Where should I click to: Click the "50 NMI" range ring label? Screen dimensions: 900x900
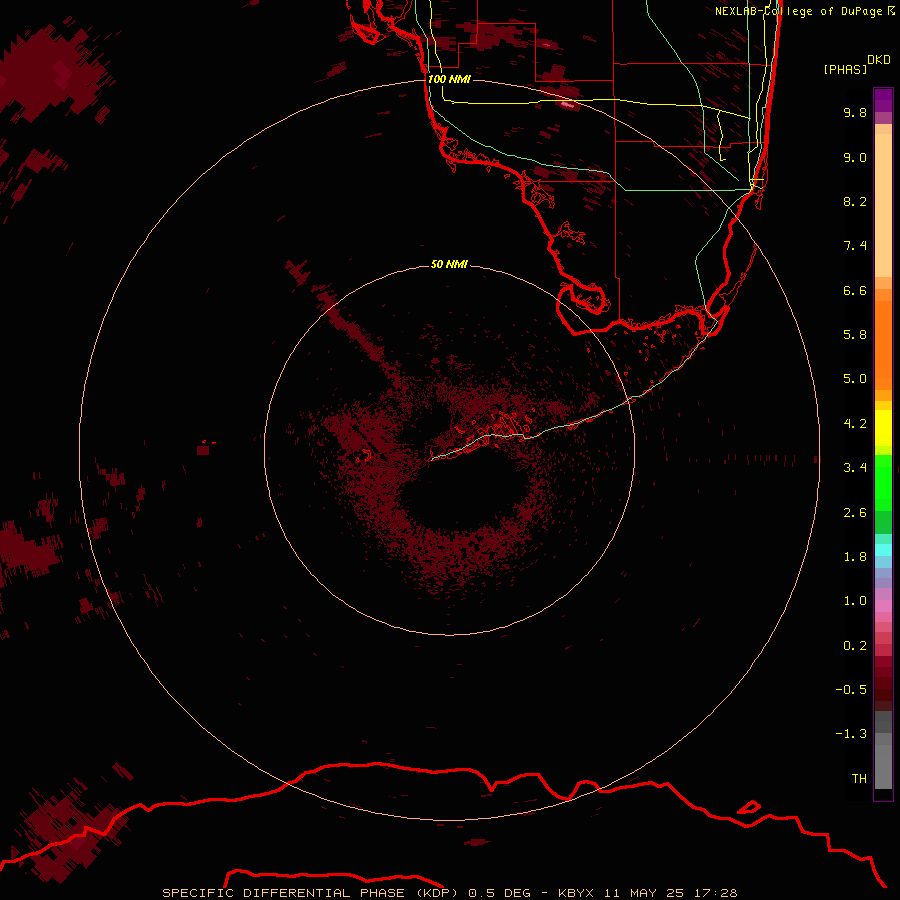click(449, 264)
